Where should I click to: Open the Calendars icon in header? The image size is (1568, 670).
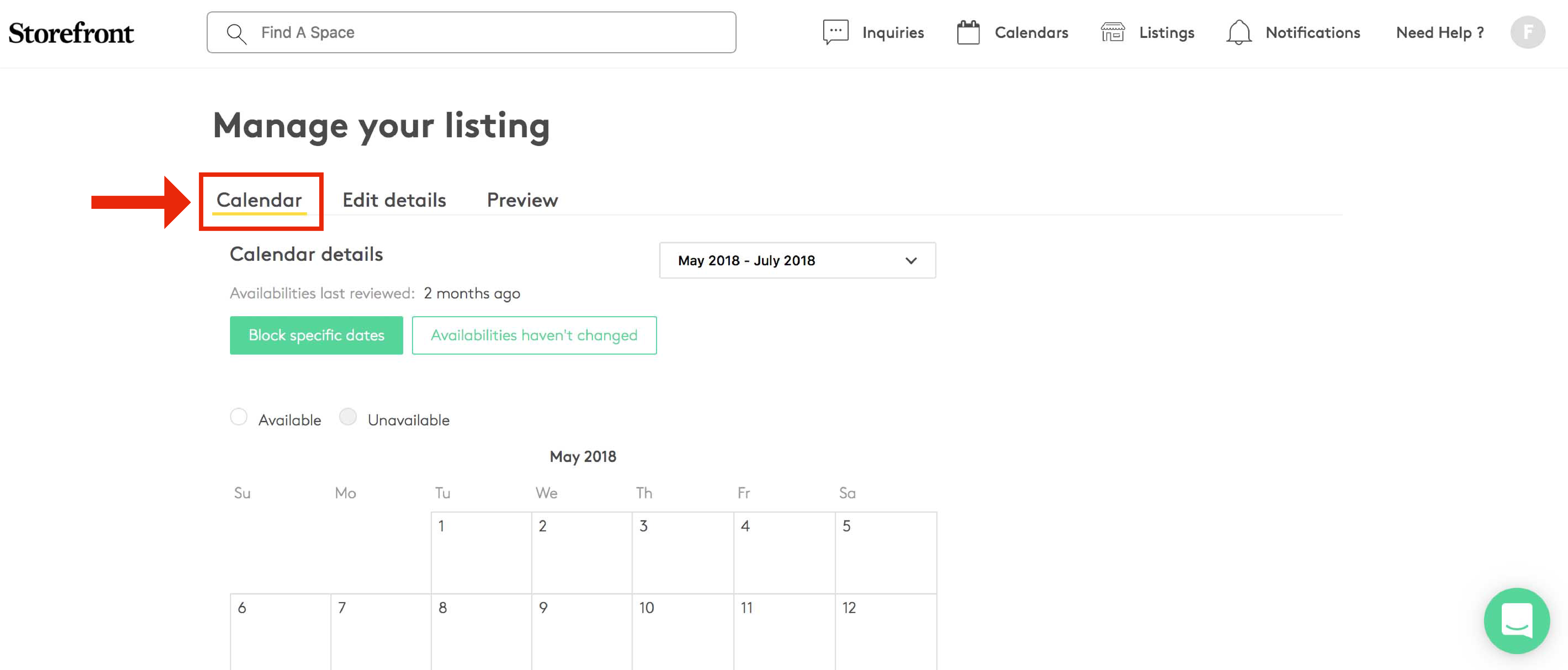[968, 32]
